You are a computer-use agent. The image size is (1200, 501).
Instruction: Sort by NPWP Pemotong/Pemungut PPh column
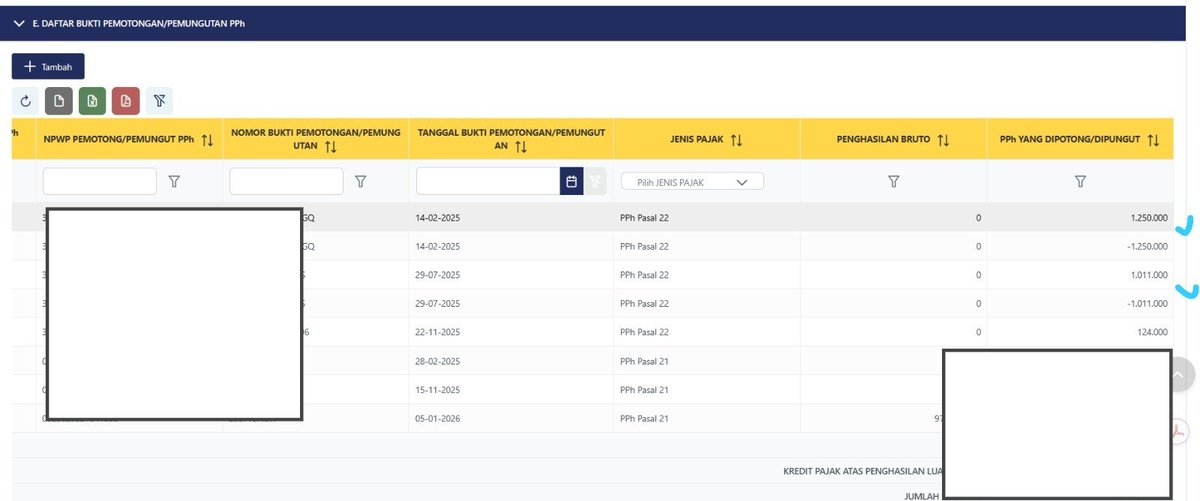click(x=207, y=140)
